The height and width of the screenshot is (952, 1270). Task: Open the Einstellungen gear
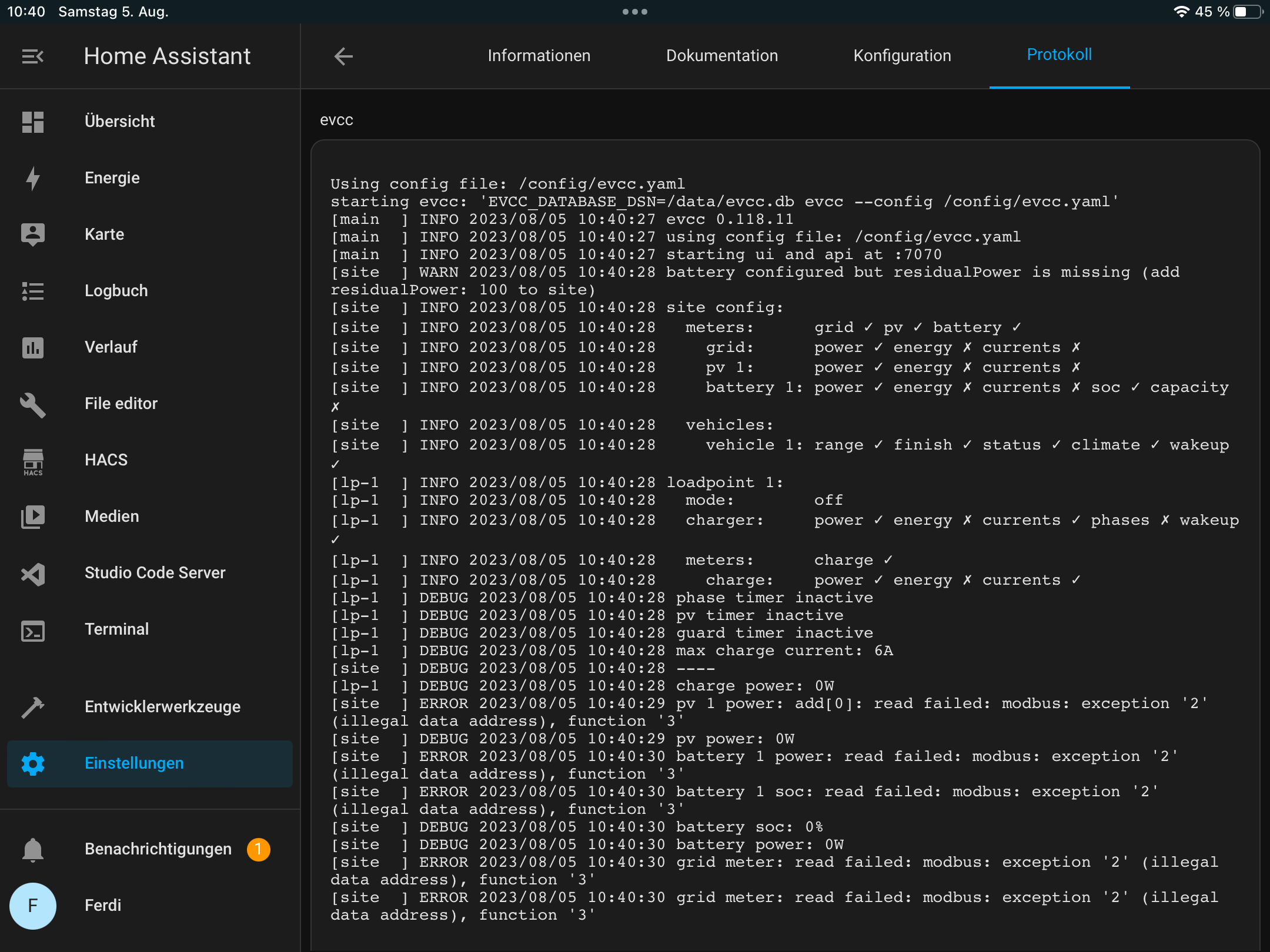tap(134, 763)
